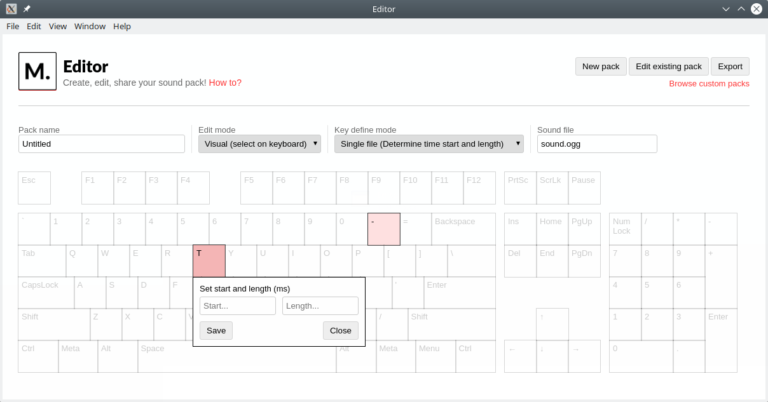Select the F12 key on keyboard
Screen dimensions: 768x402
click(x=479, y=187)
